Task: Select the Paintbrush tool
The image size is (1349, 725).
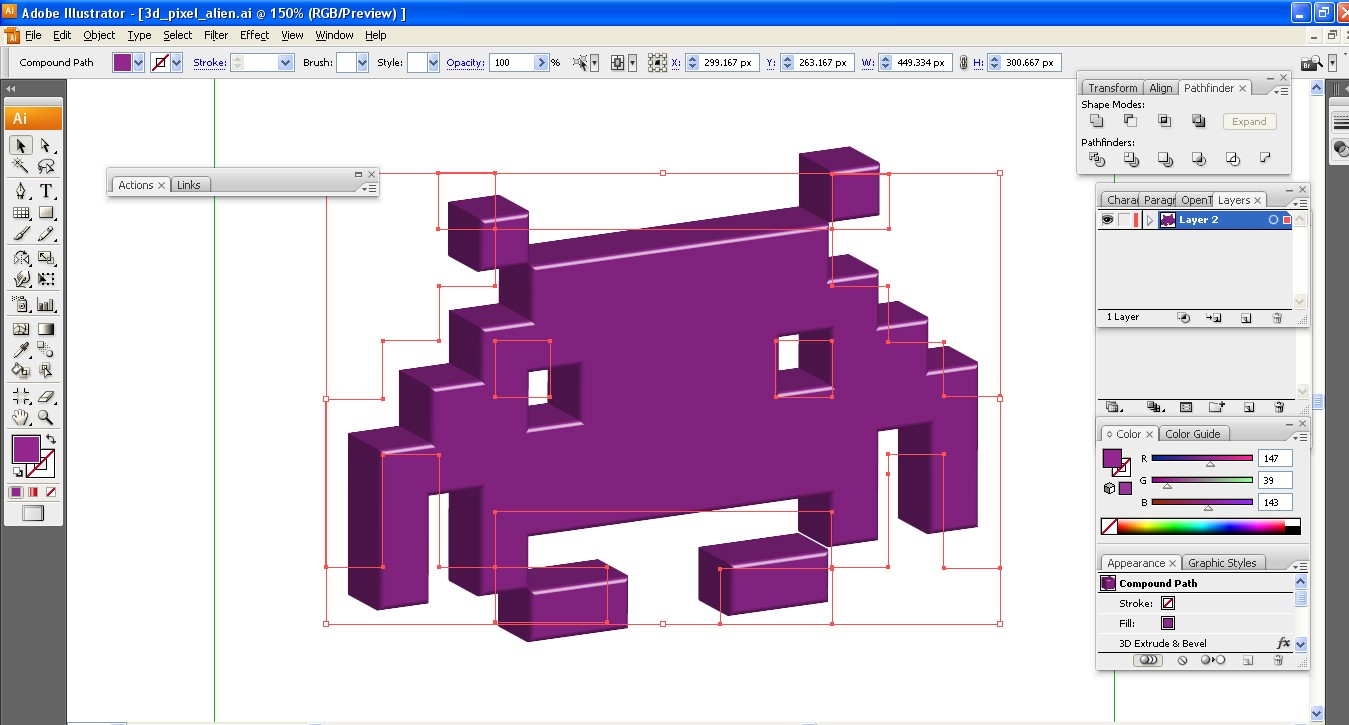Action: pos(21,234)
